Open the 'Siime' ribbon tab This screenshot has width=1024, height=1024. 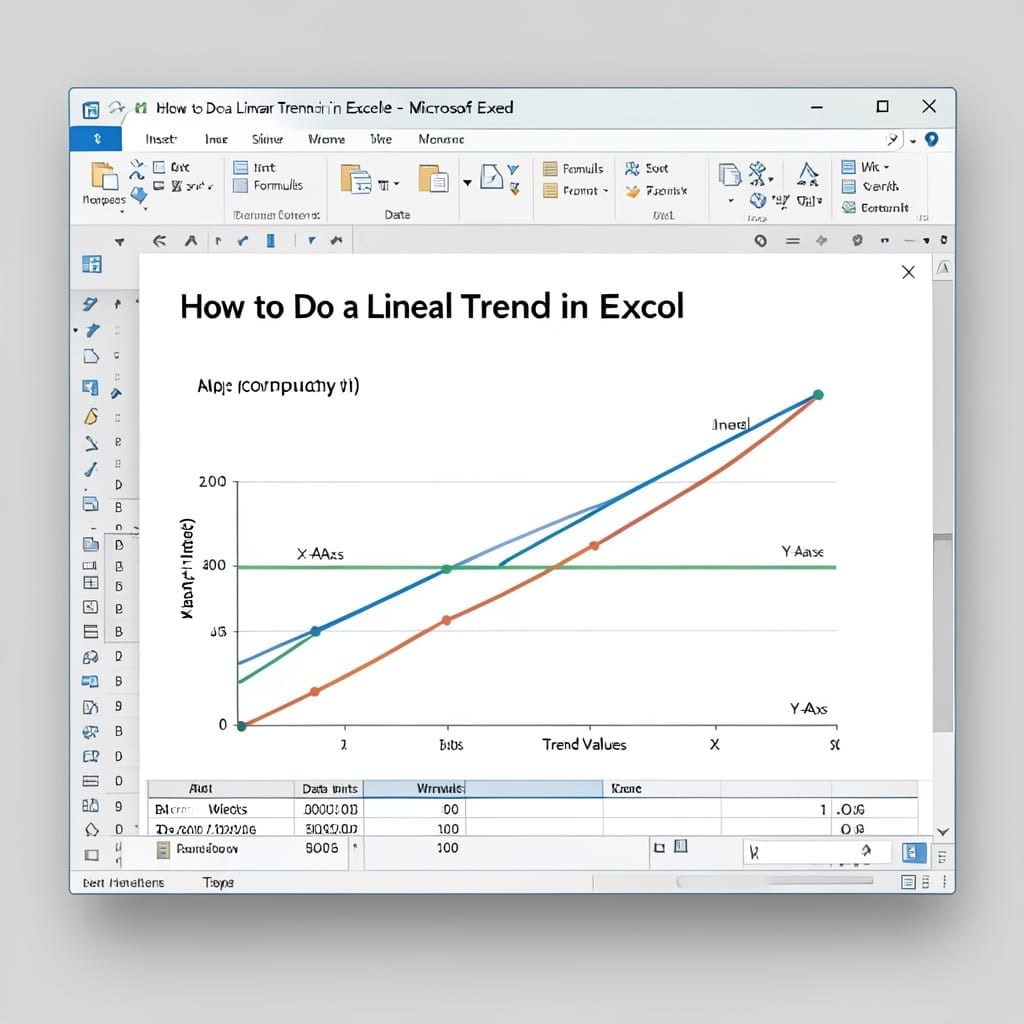[x=267, y=139]
